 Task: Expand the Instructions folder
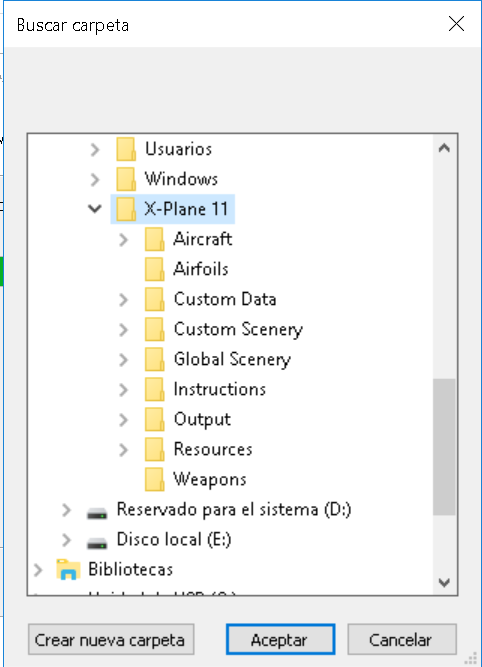123,390
